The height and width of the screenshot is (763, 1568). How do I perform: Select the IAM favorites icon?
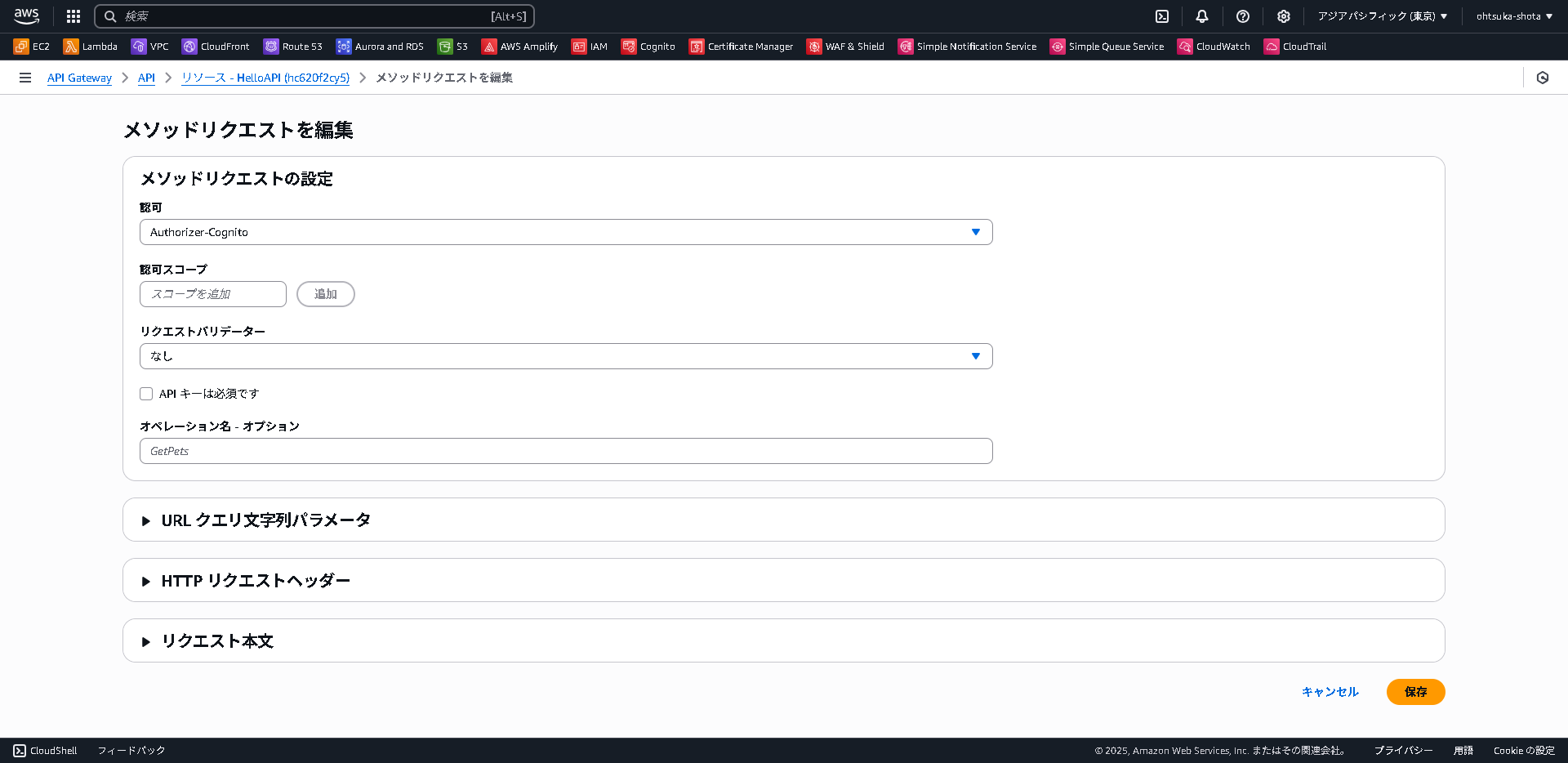pos(590,47)
